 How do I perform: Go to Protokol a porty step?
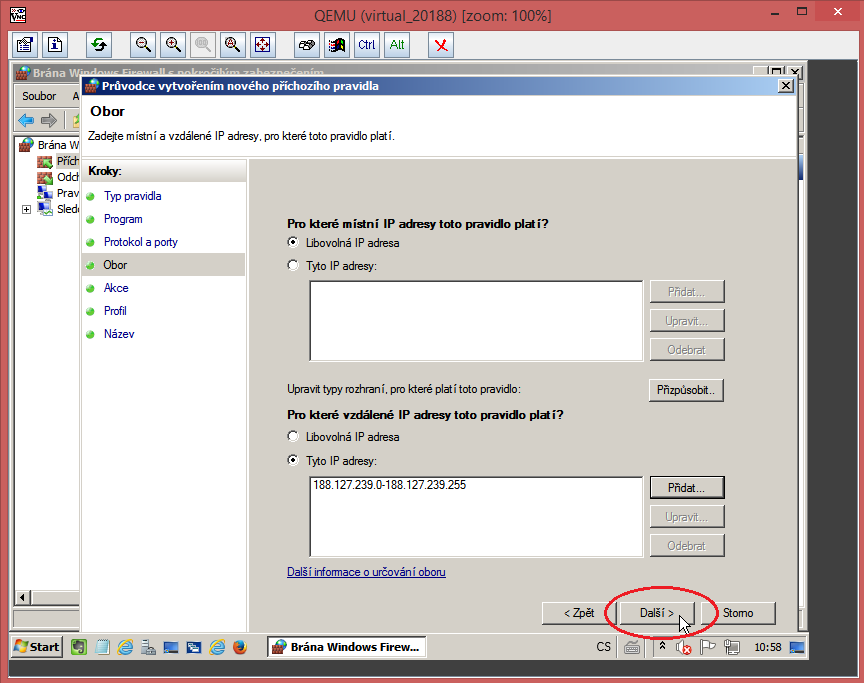(x=141, y=242)
